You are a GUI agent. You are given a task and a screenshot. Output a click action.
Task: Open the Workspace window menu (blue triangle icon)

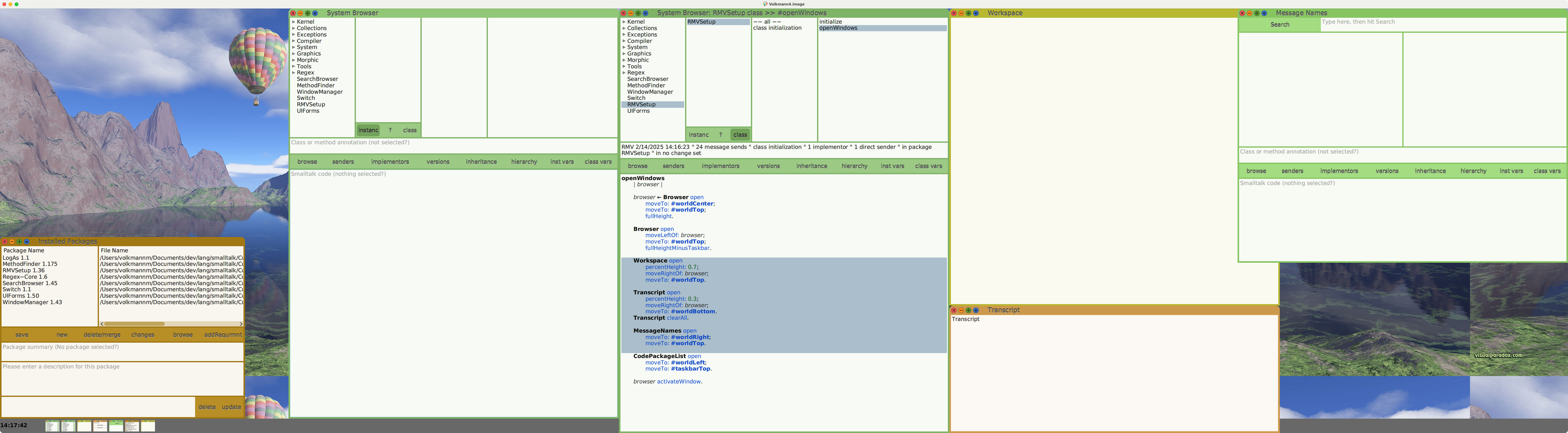point(976,13)
